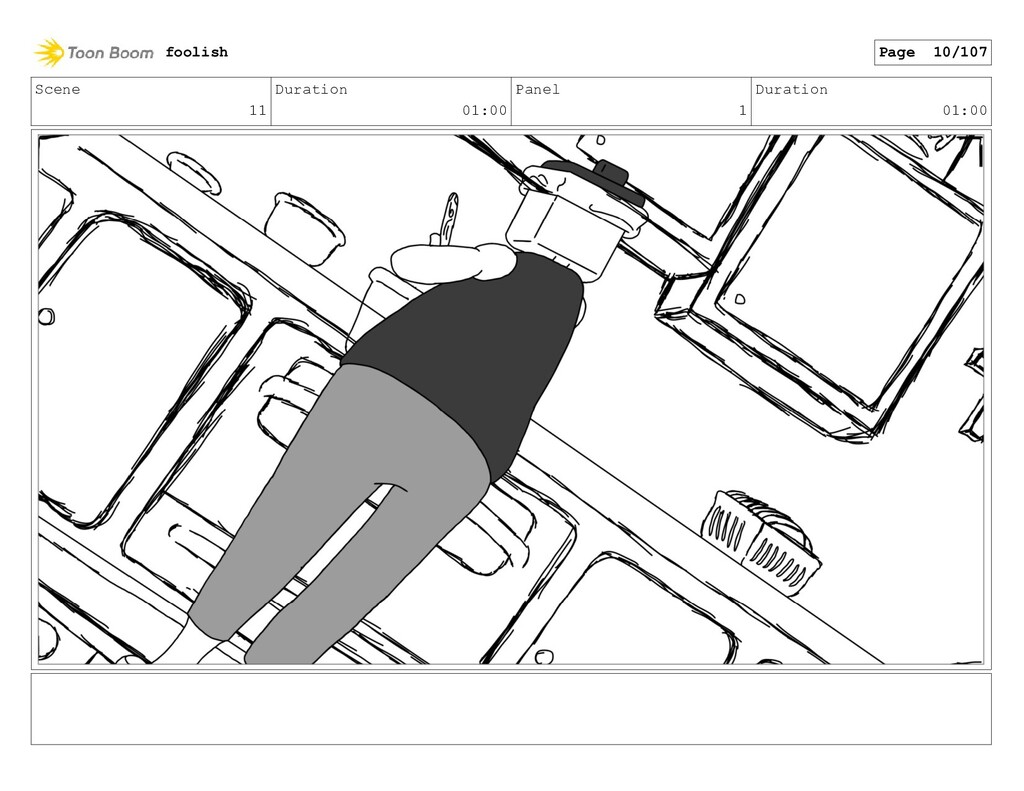Select scene duration value '01:00'
1024x791 pixels.
coord(485,110)
